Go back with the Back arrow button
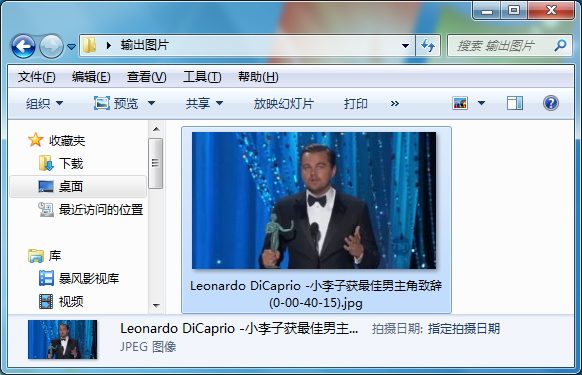This screenshot has height=375, width=582. click(x=23, y=46)
